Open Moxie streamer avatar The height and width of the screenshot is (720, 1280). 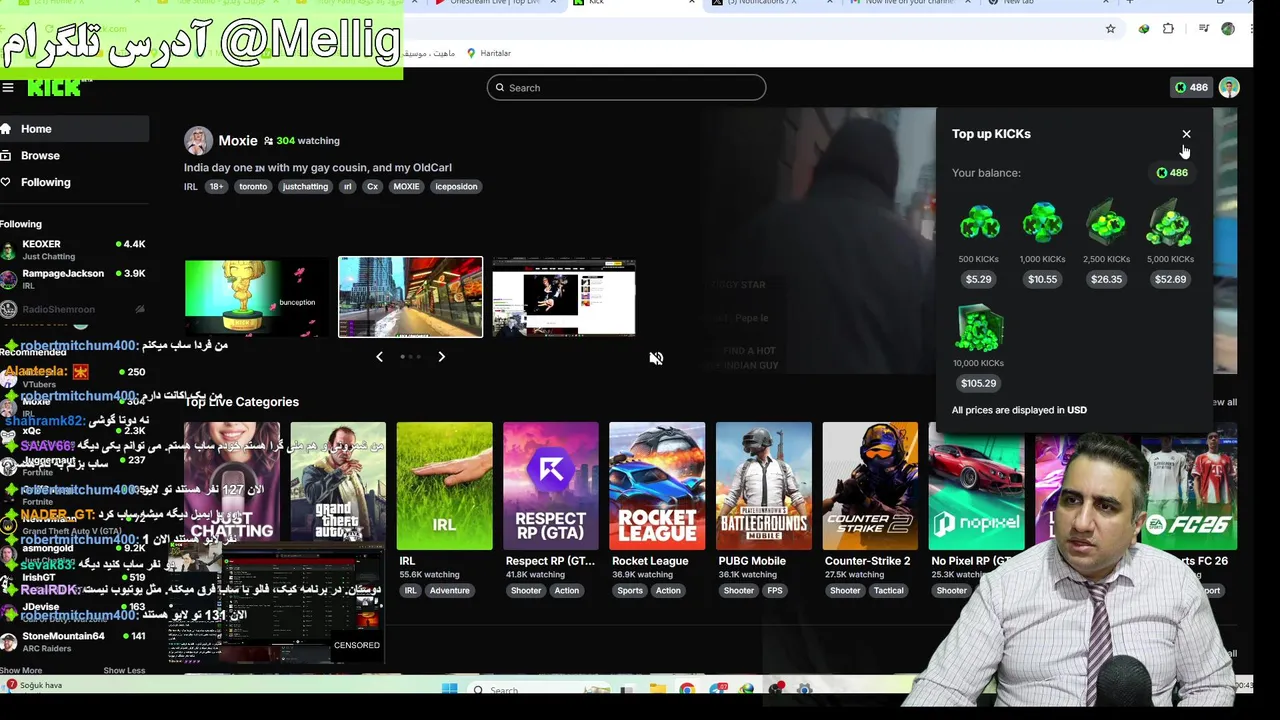(198, 141)
